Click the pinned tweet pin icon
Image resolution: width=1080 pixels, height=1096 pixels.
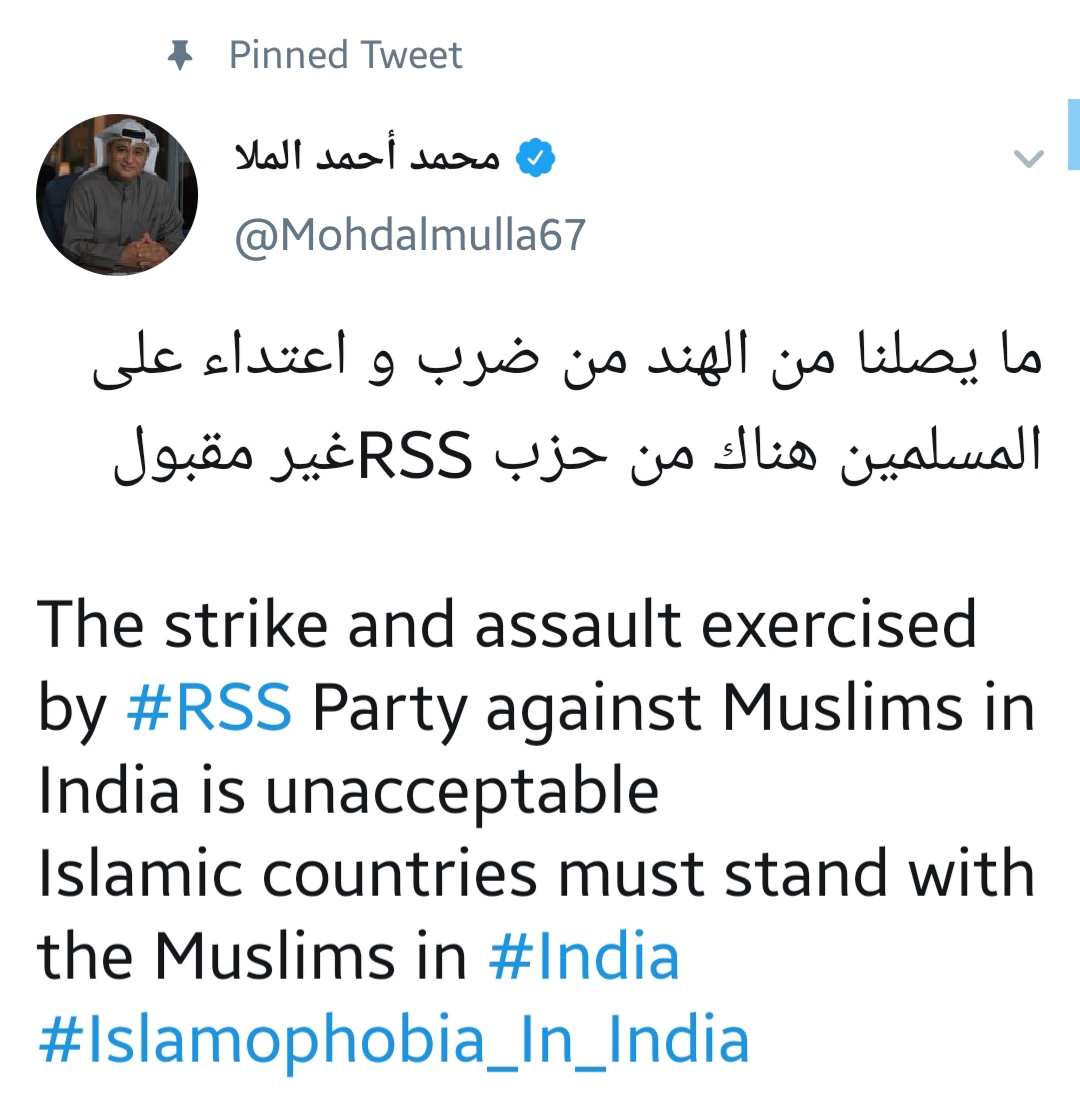click(x=180, y=55)
